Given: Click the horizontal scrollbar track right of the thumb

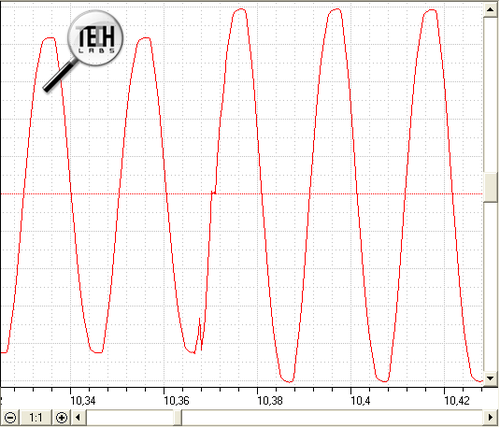Looking at the screenshot, I should (332, 418).
